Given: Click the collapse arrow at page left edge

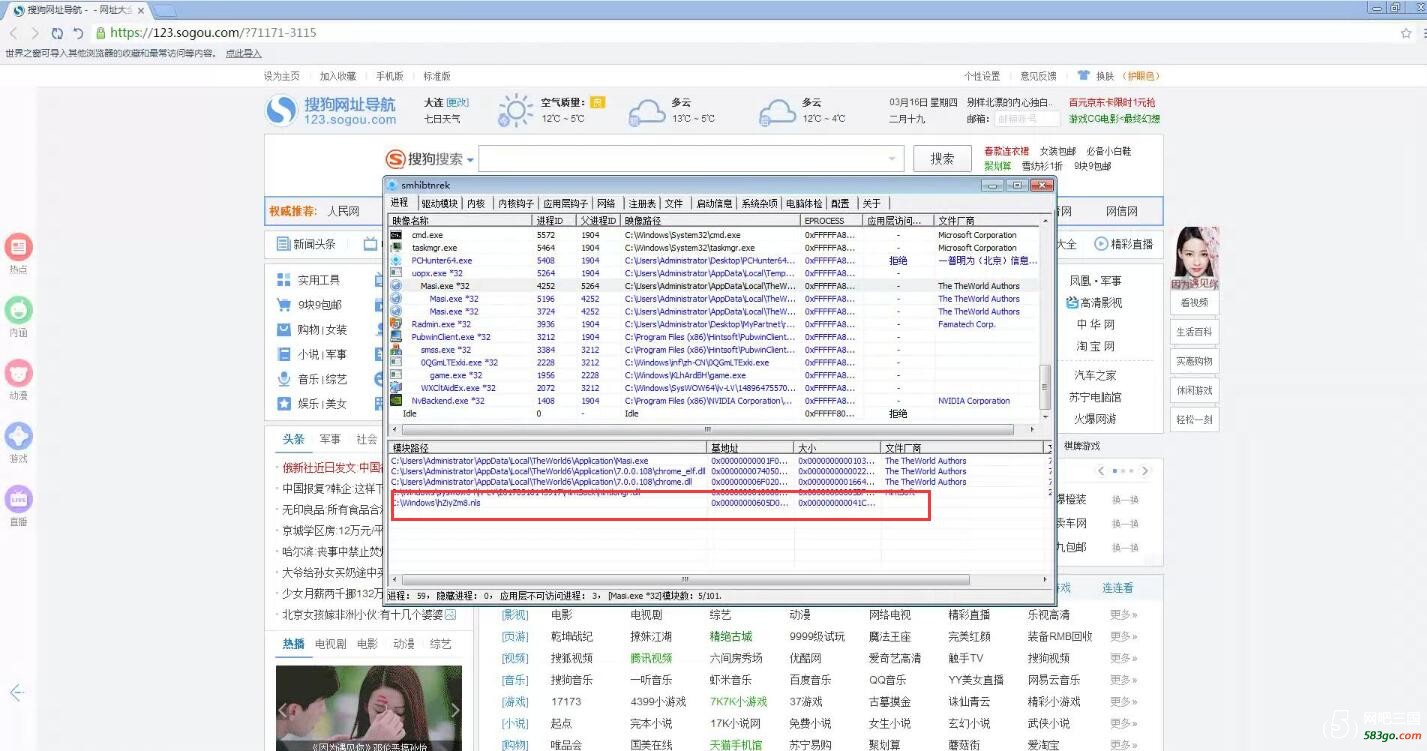Looking at the screenshot, I should coord(16,692).
